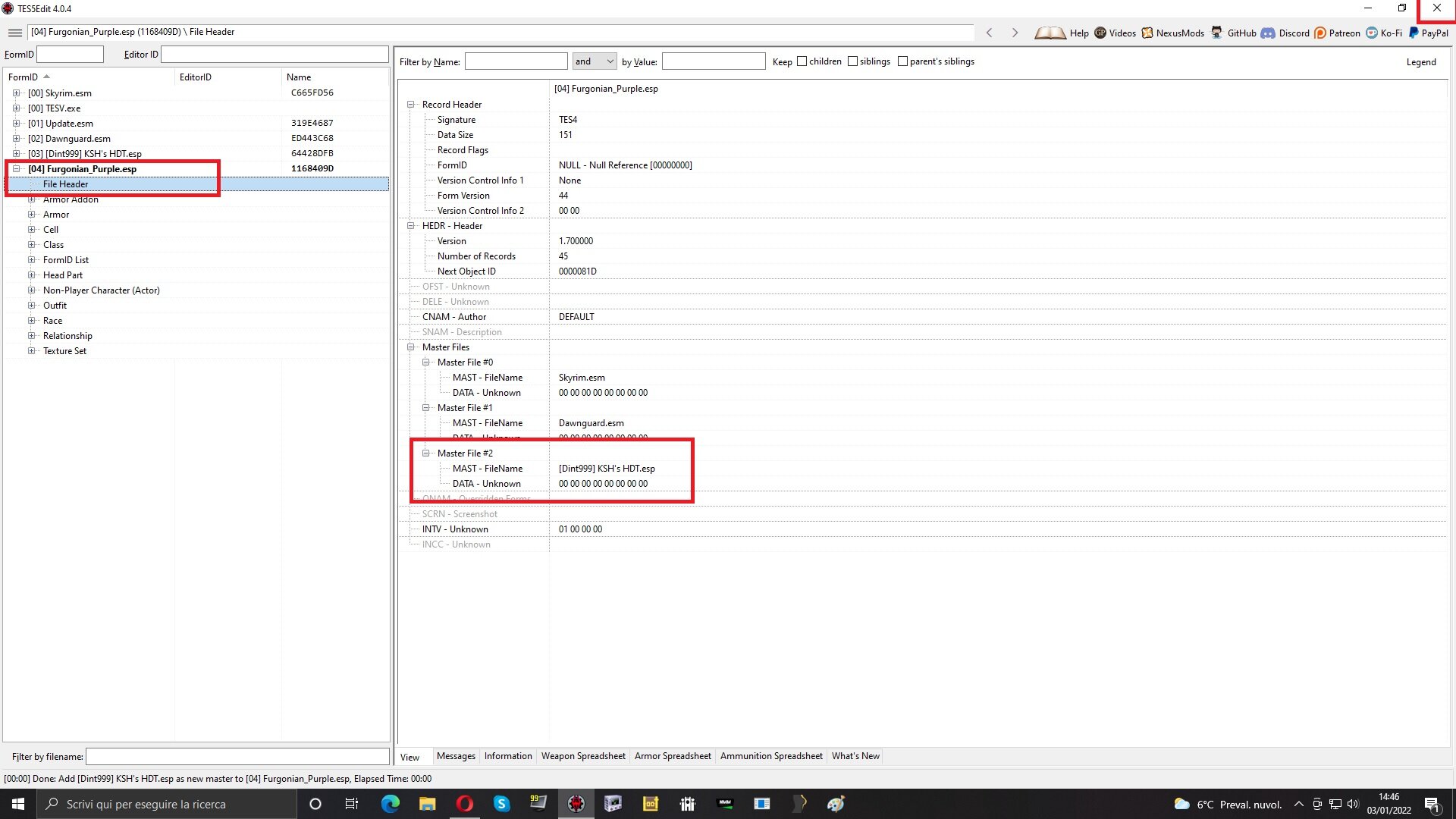The image size is (1456, 819).
Task: Expand the [00] Skyrim.esm node
Action: 16,93
